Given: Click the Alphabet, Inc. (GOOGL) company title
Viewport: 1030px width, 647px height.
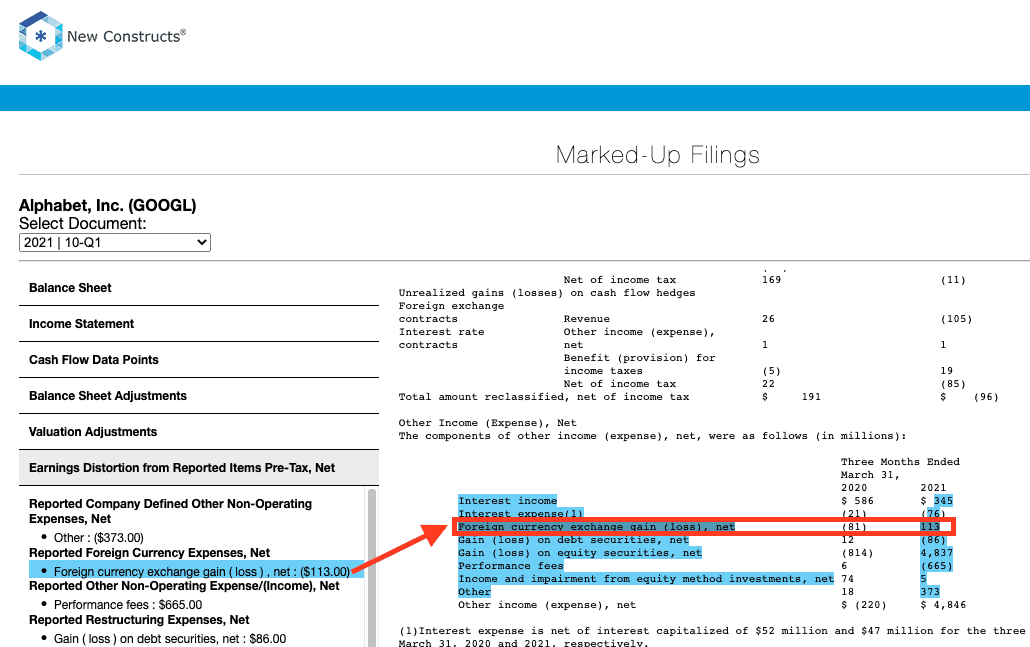Looking at the screenshot, I should pyautogui.click(x=108, y=206).
